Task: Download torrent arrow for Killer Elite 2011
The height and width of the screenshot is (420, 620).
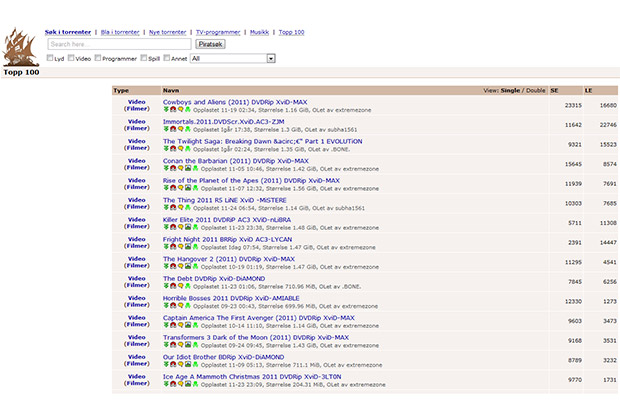Action: pos(166,227)
